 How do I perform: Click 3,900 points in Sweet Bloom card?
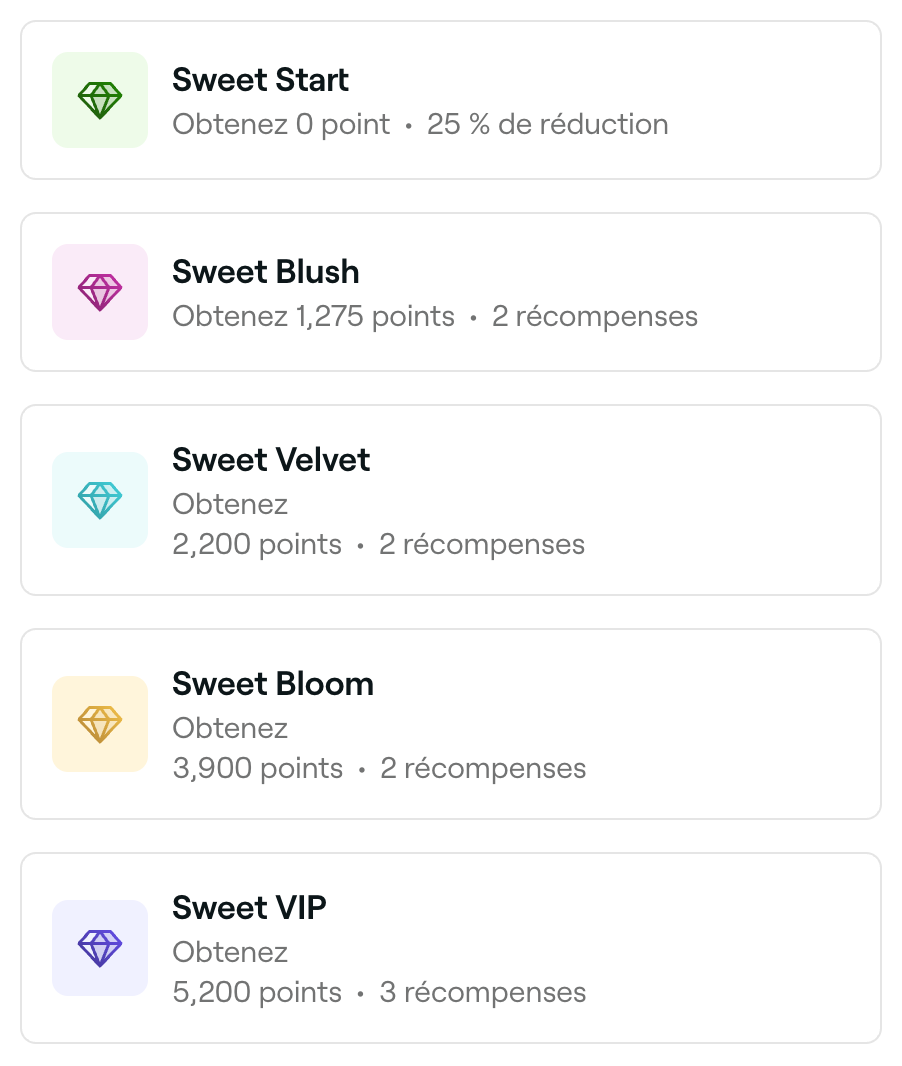tap(258, 769)
